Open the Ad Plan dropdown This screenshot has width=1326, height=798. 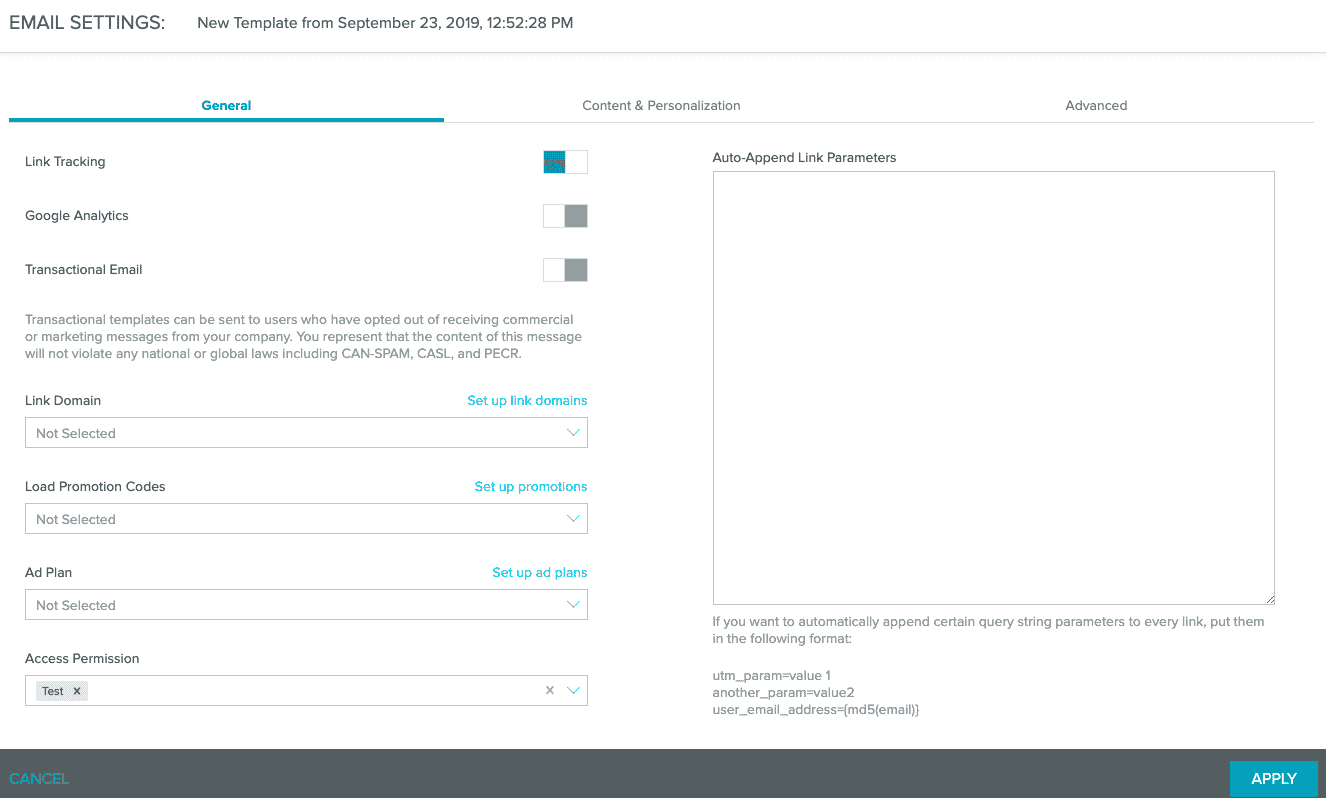click(x=306, y=605)
